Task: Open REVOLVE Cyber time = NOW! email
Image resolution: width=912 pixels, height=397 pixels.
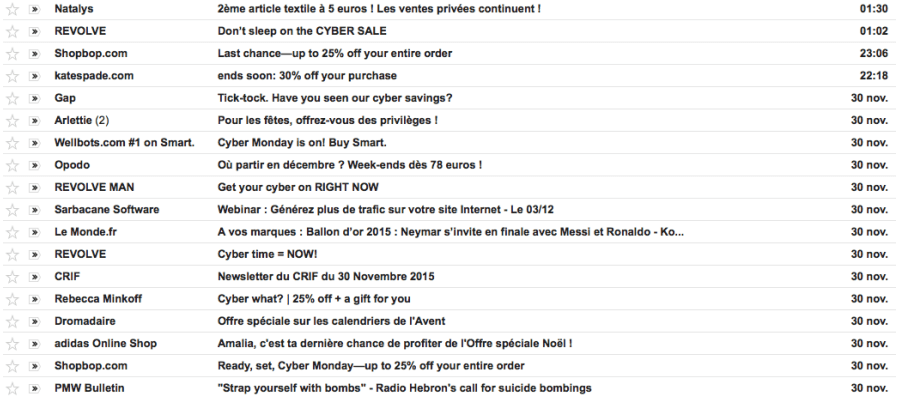Action: tap(450, 254)
